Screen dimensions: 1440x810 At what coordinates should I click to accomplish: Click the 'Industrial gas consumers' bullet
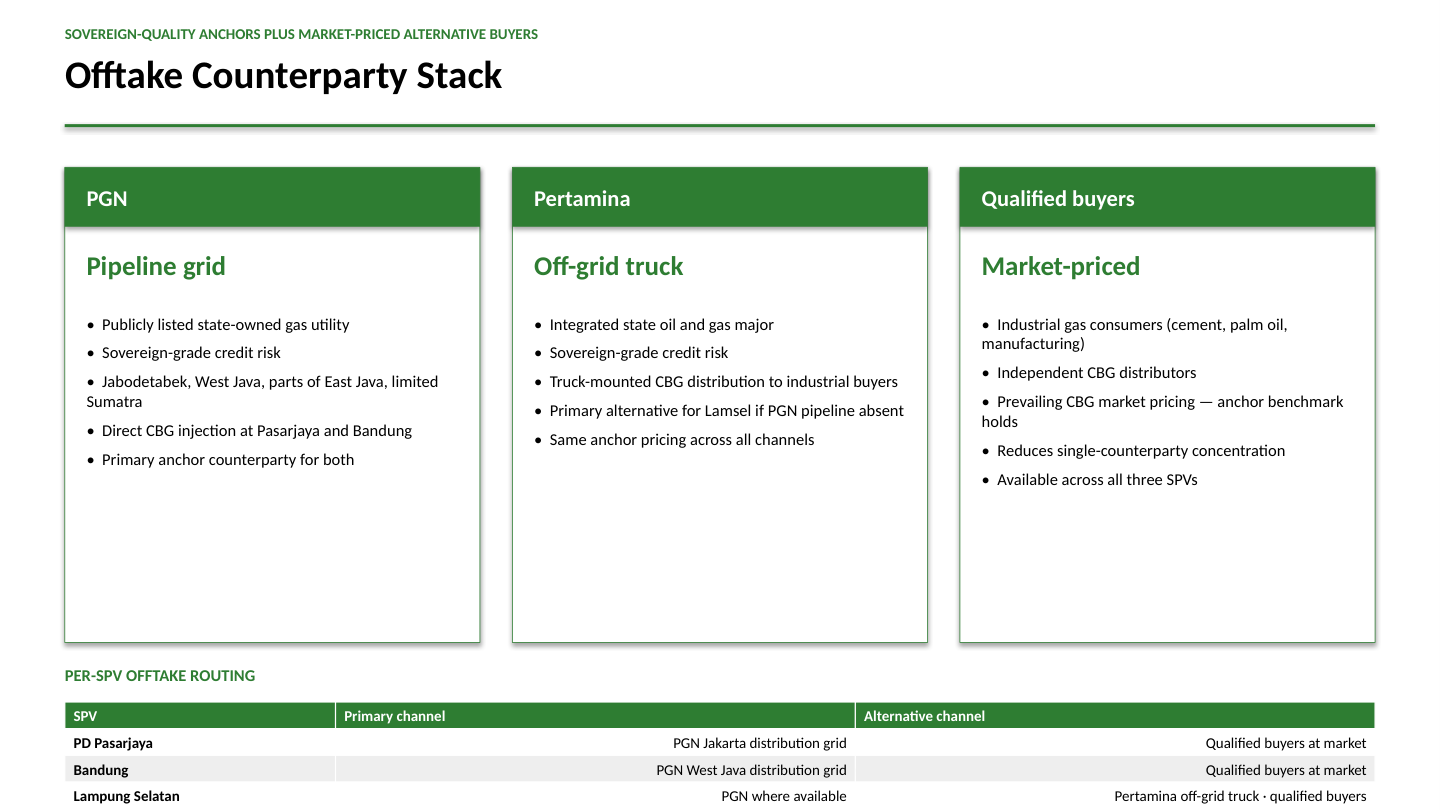[x=1135, y=334]
